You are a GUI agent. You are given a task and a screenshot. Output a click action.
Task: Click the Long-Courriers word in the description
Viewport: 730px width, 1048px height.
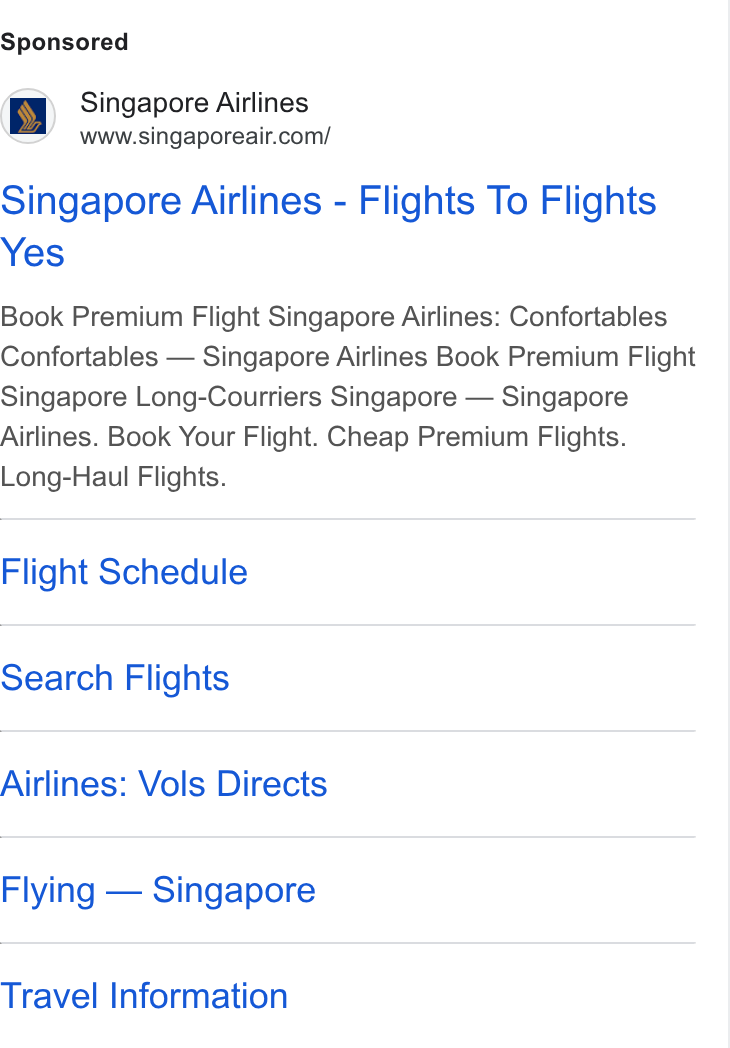229,397
